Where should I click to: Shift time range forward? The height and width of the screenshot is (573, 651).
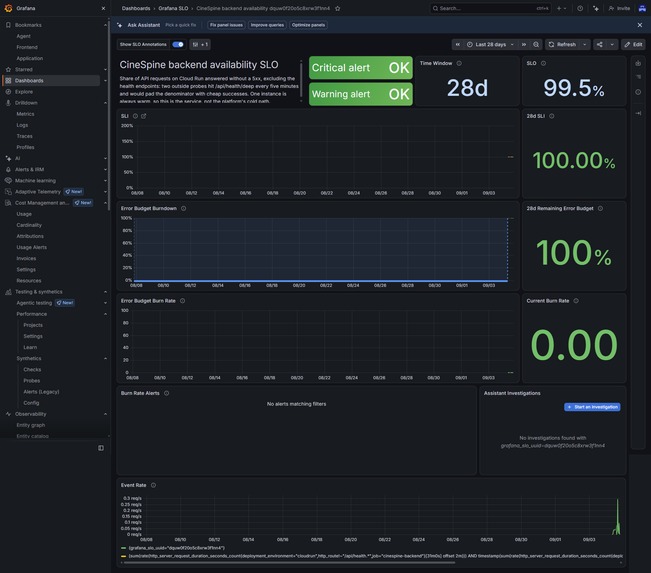point(524,44)
